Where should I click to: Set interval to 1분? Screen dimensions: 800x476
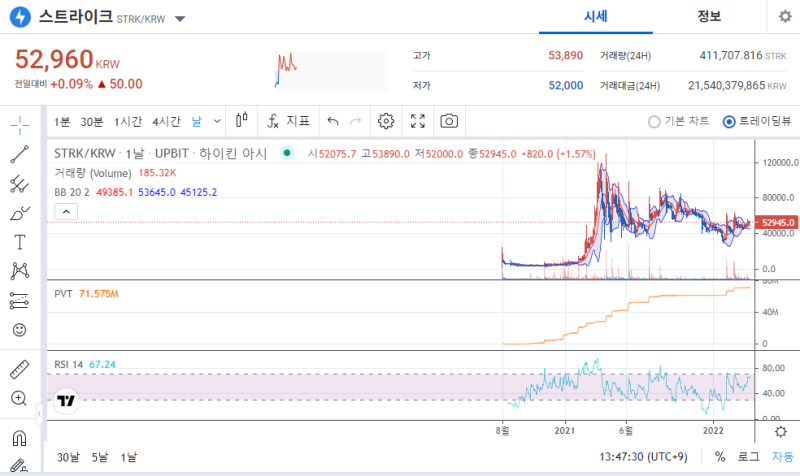pyautogui.click(x=62, y=121)
